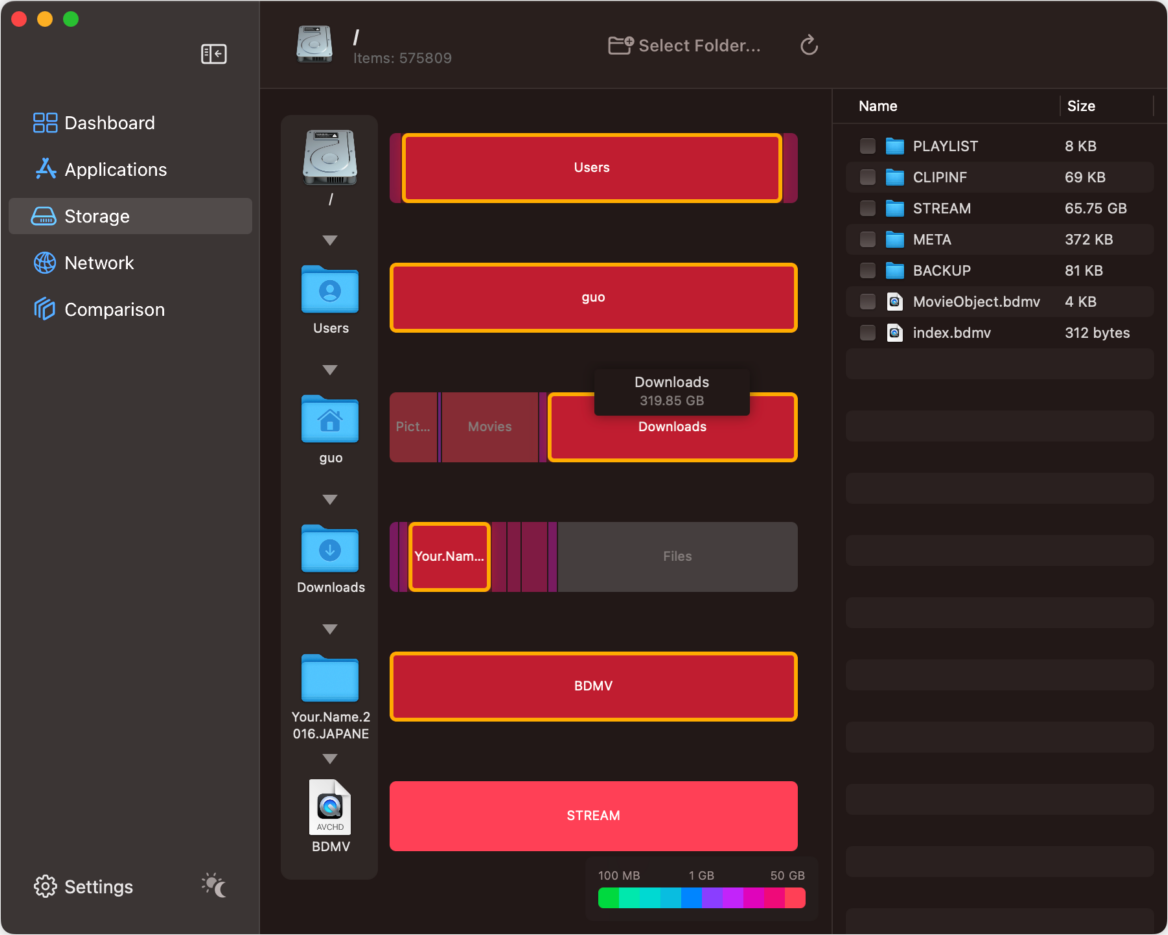Click the STREAM bar at the bottom
Screen dimensions: 1168x935
click(594, 816)
